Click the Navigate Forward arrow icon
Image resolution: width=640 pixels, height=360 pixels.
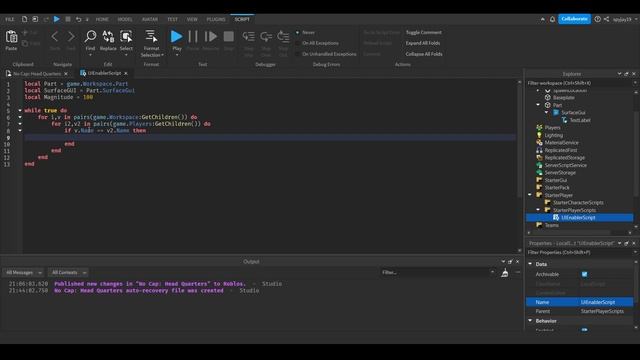71,36
